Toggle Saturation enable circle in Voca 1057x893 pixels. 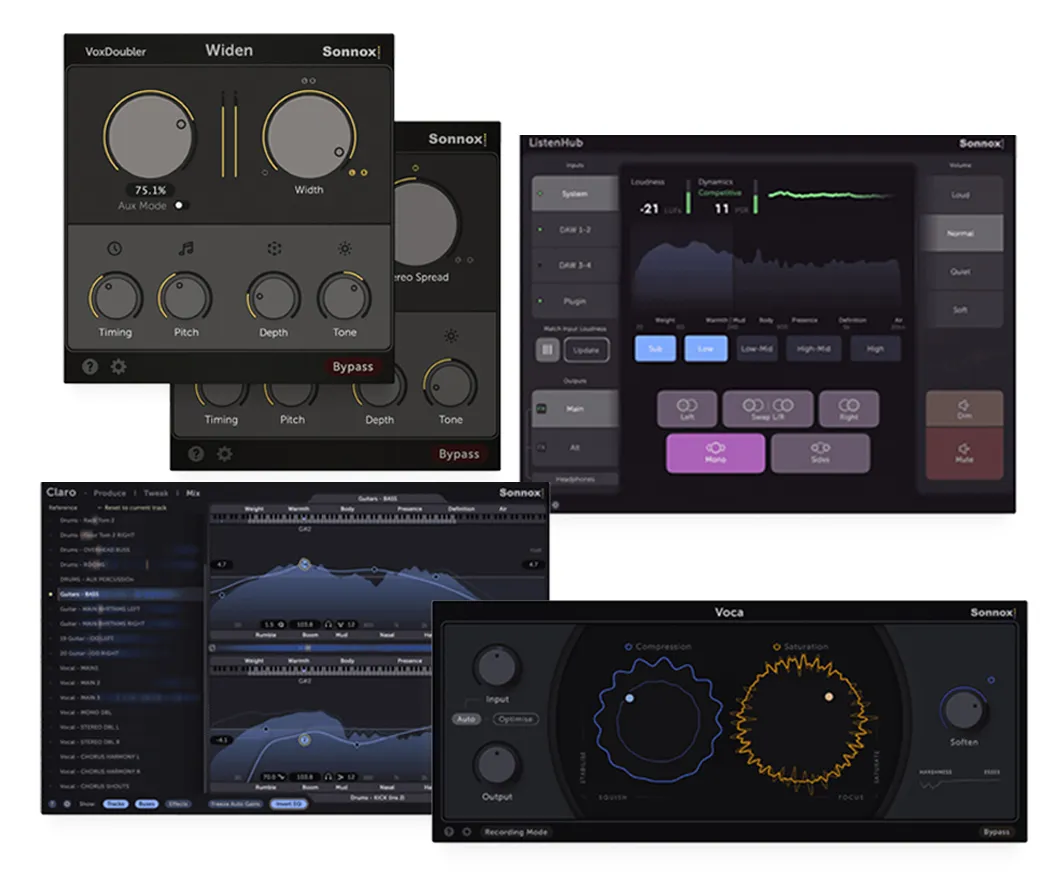(777, 646)
